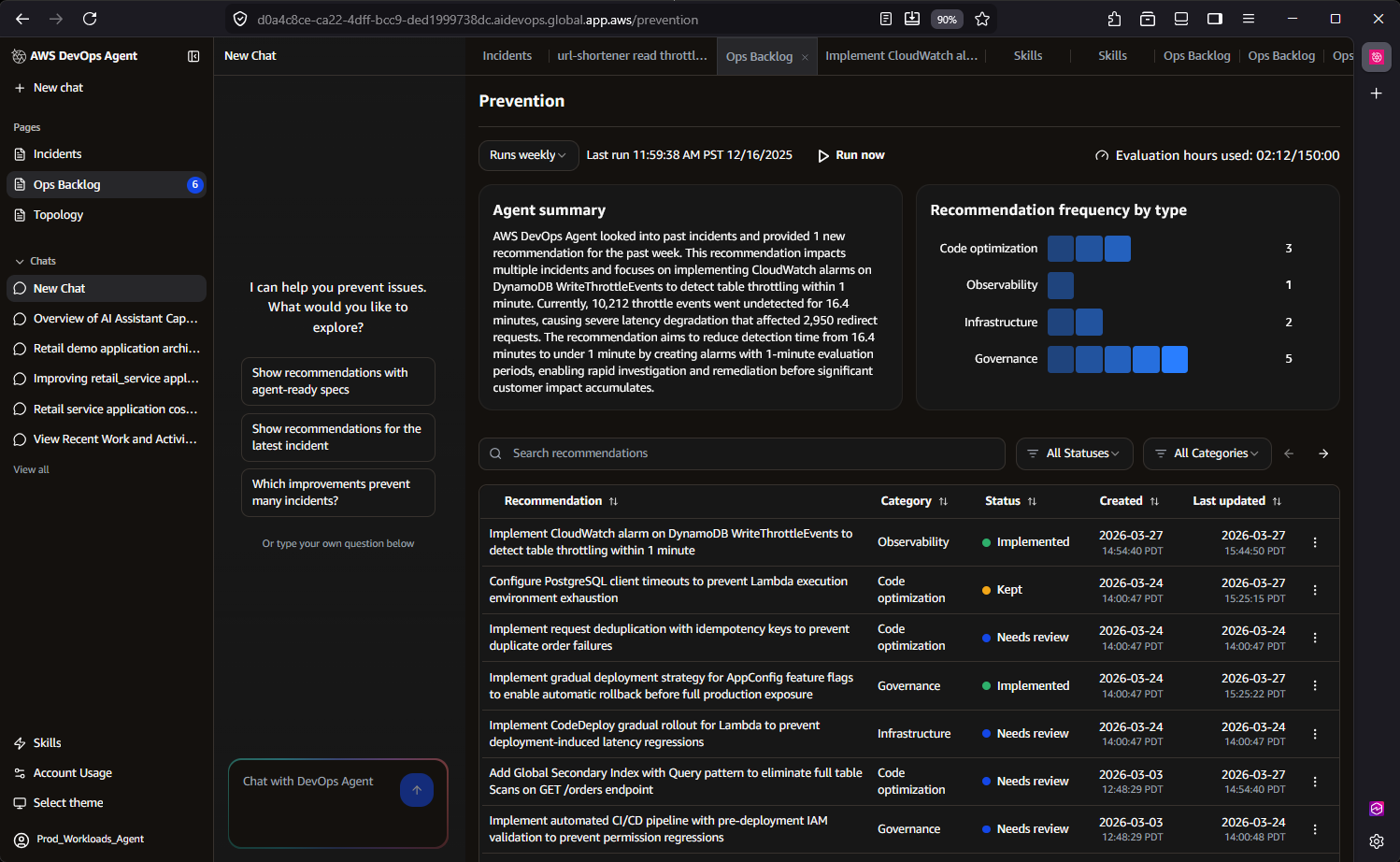1400x862 pixels.
Task: Open the All Categories filter dropdown
Action: point(1207,453)
